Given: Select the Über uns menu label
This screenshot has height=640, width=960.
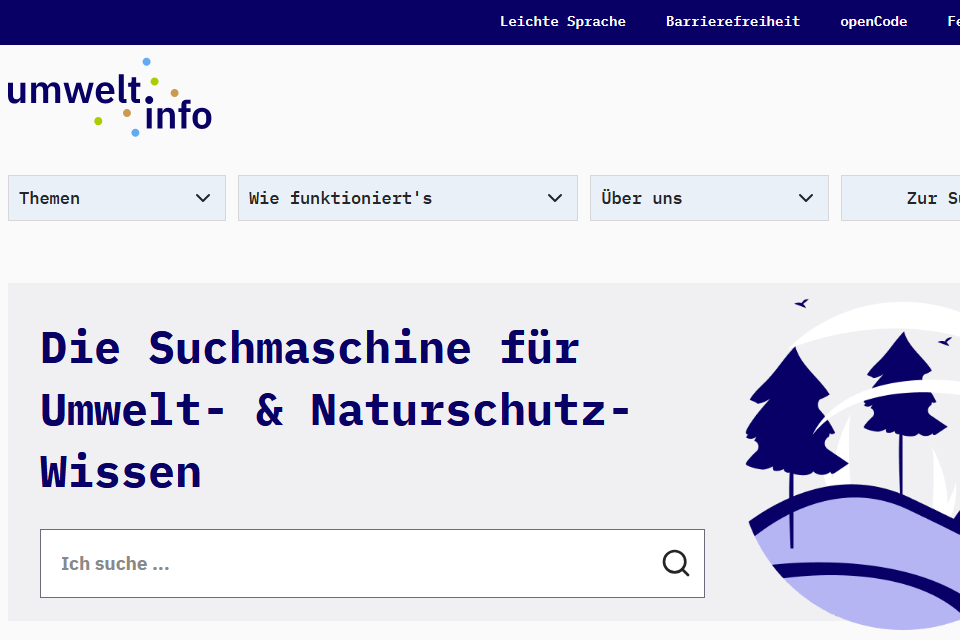Looking at the screenshot, I should click(x=641, y=198).
